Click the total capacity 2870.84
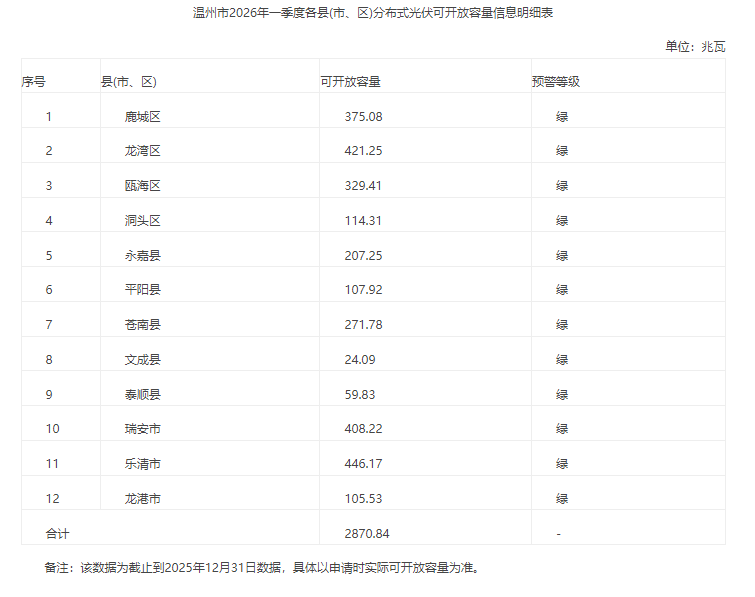This screenshot has height=597, width=755. (x=367, y=534)
